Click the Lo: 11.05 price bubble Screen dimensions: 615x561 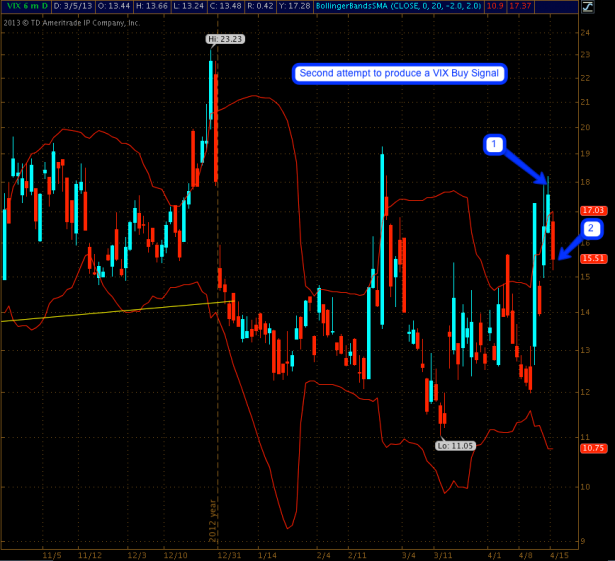coord(455,445)
